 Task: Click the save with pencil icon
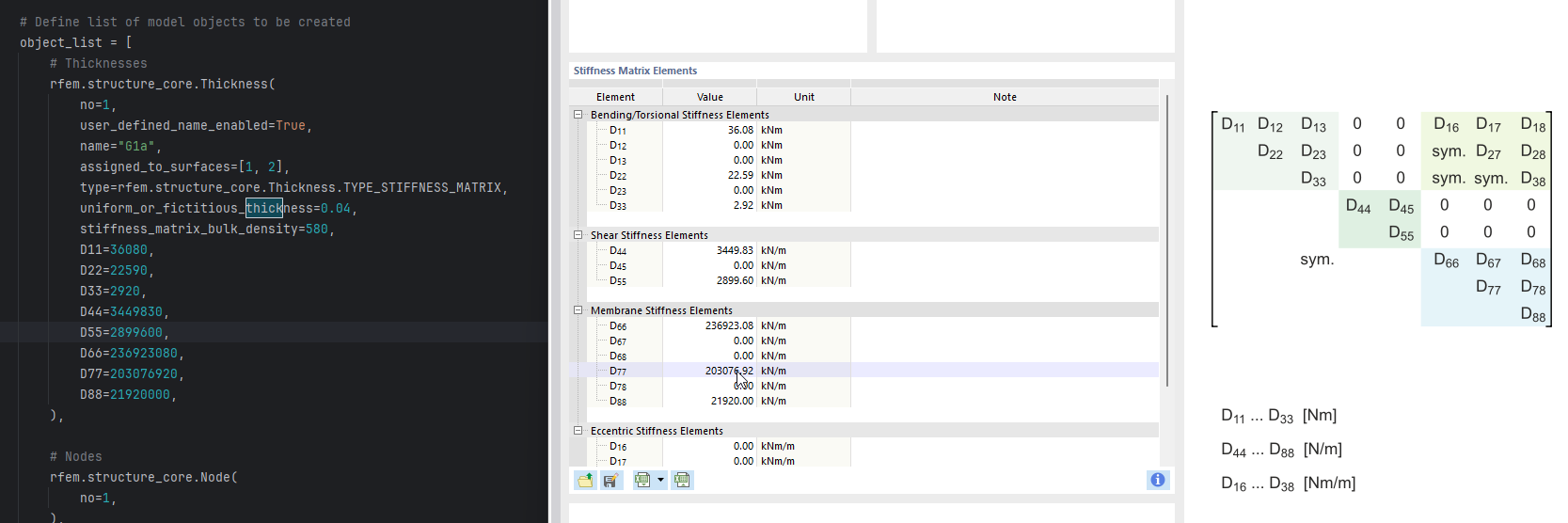tap(610, 481)
